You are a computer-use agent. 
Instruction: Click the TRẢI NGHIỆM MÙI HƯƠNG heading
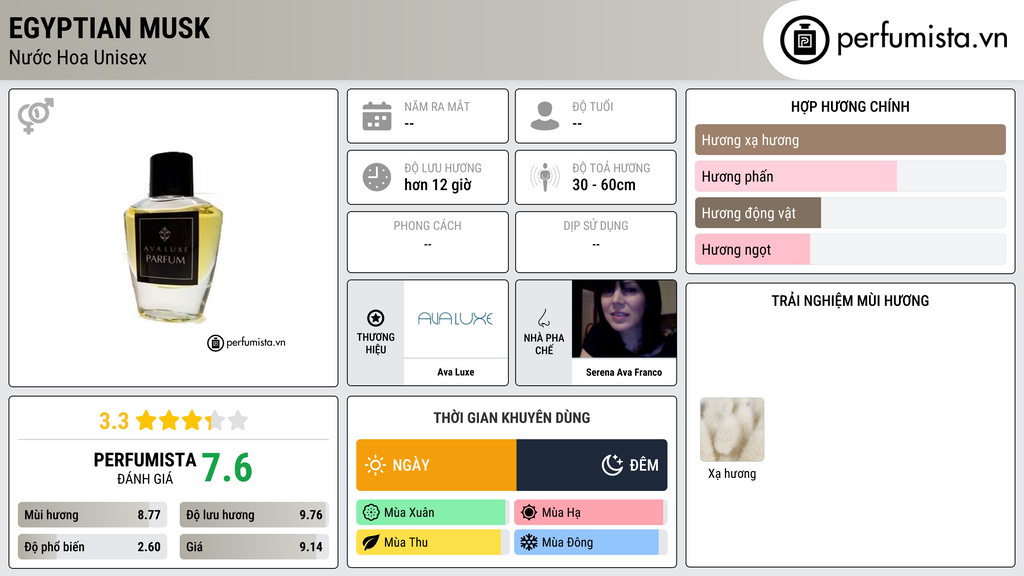(850, 301)
